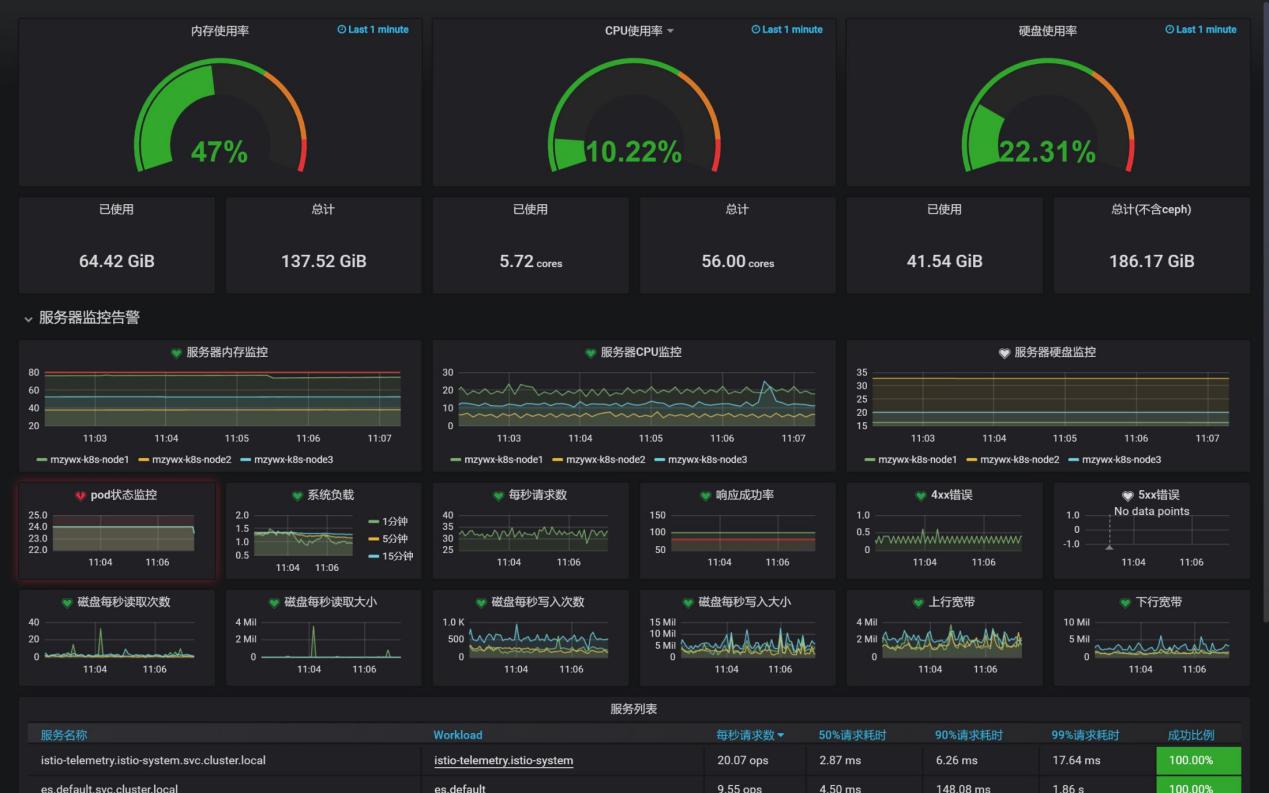Sort by the 每秒请求数 column header
The height and width of the screenshot is (793, 1269).
coord(744,735)
